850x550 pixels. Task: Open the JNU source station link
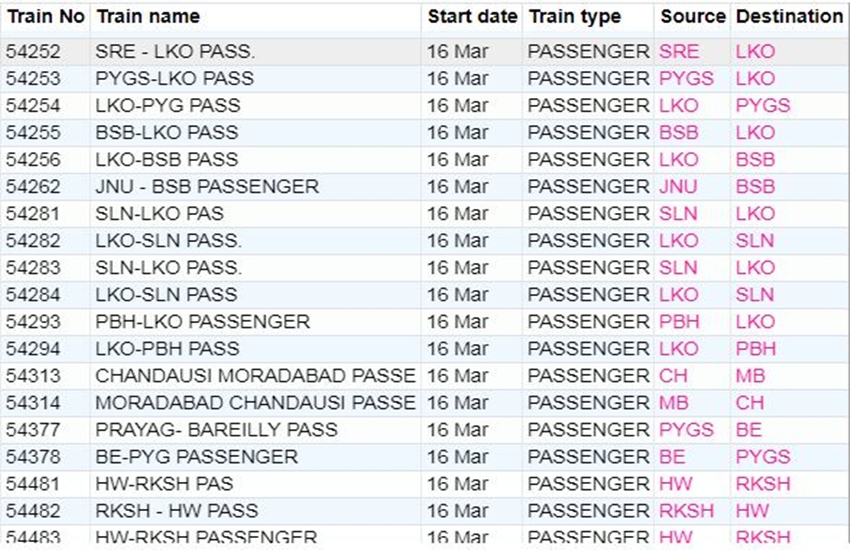click(679, 186)
